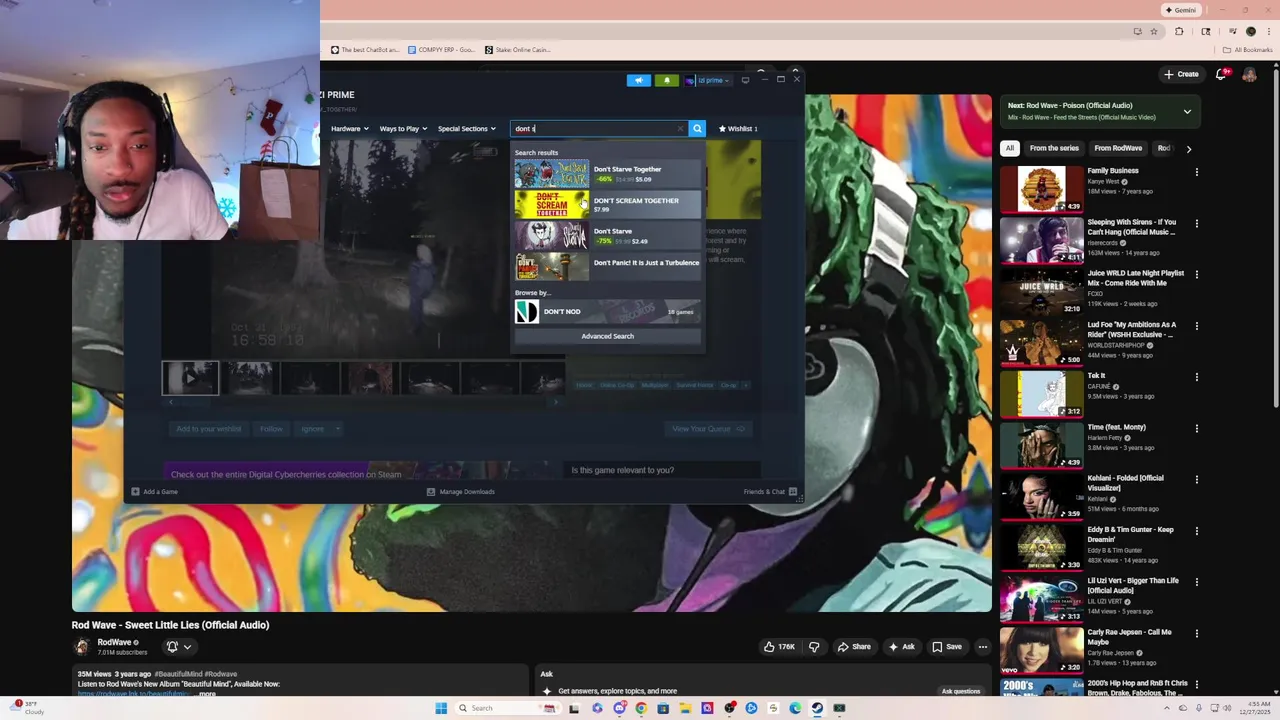Viewport: 1280px width, 720px height.
Task: Open Chrome extensions puzzle icon
Action: [x=1179, y=31]
